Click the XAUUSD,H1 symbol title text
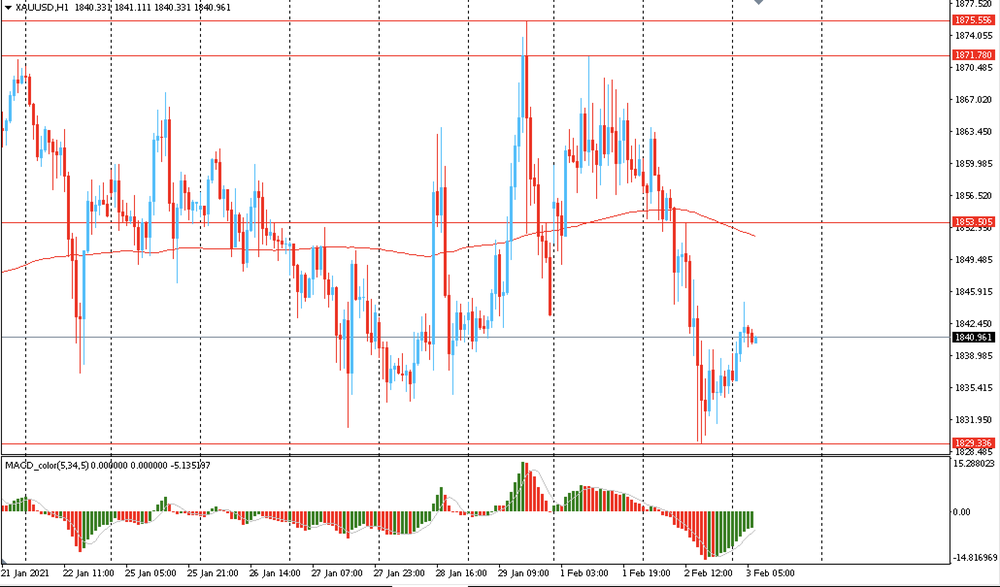 point(42,7)
